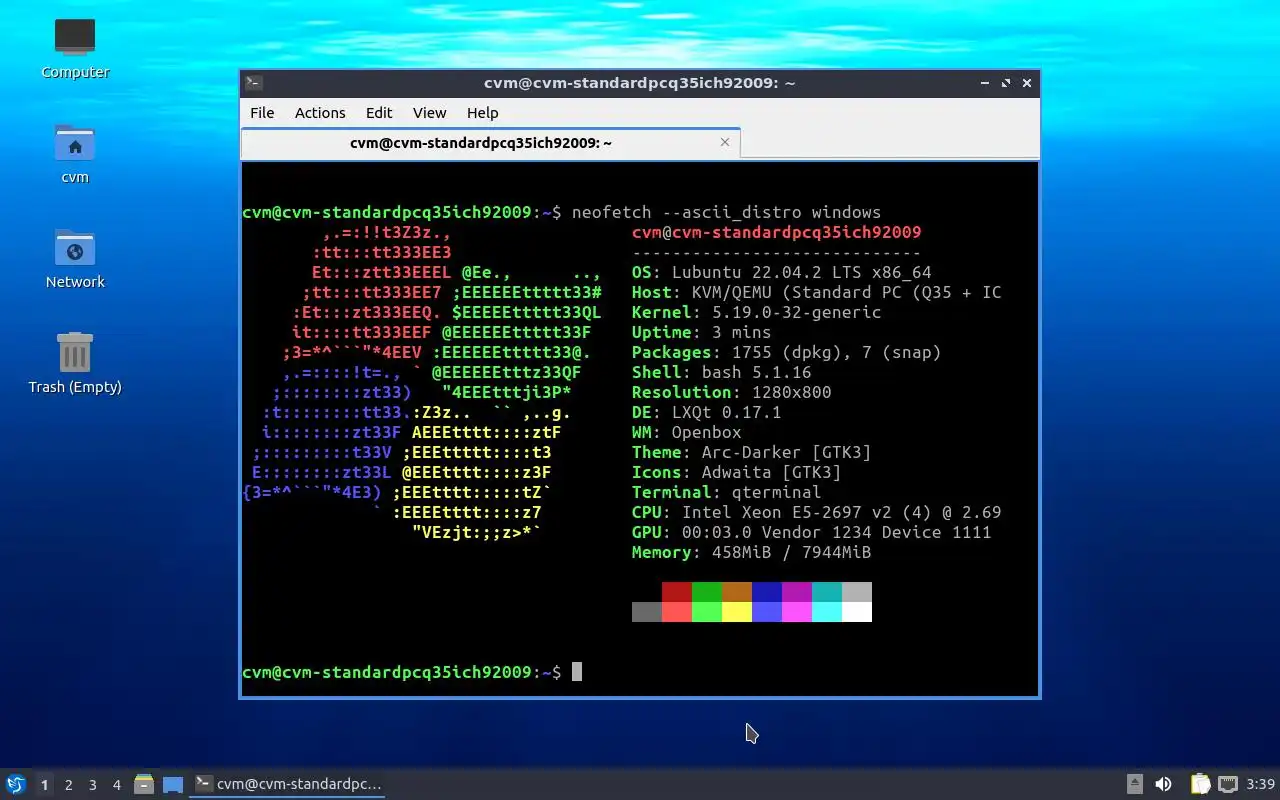
Task: Click the 'Packages: 1755 (dpkg), 7 (snap)' line
Action: pos(786,352)
